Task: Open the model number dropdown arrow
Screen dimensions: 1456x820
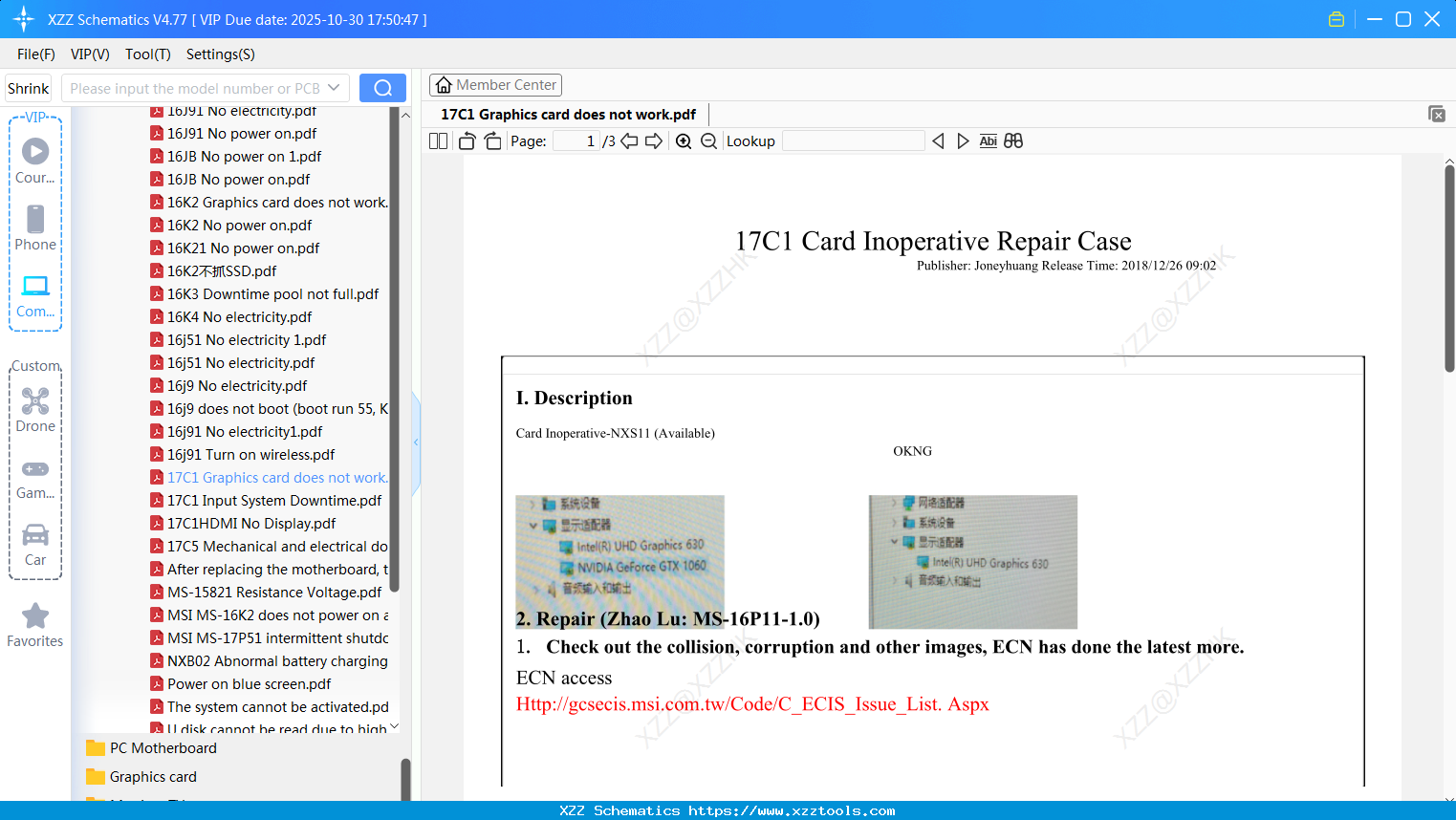Action: click(334, 88)
